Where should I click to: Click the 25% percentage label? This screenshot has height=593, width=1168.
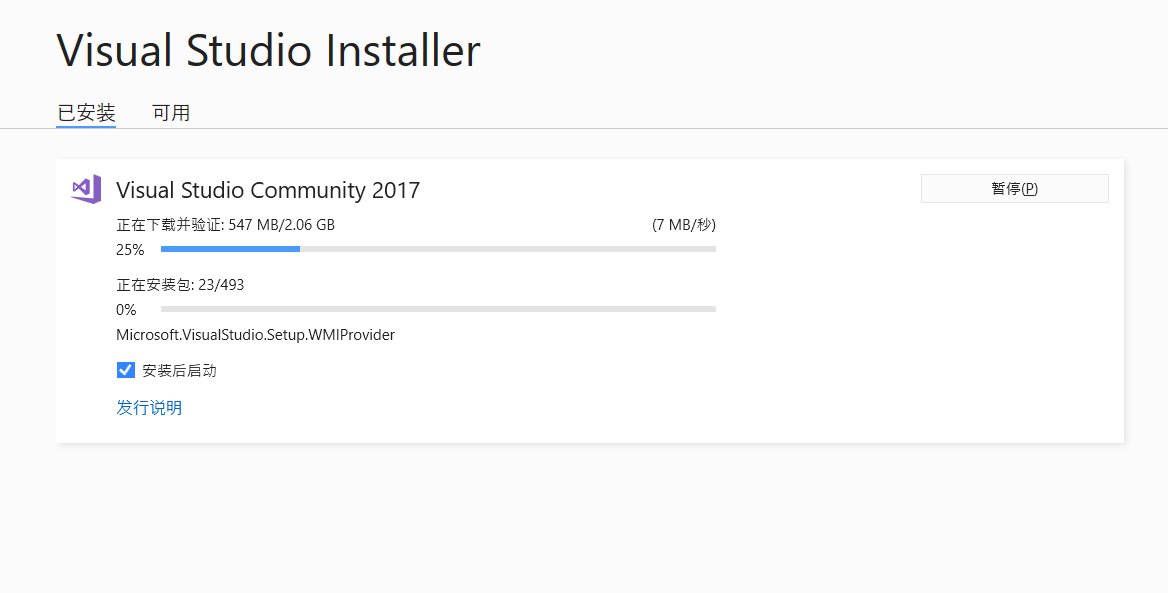(x=129, y=249)
